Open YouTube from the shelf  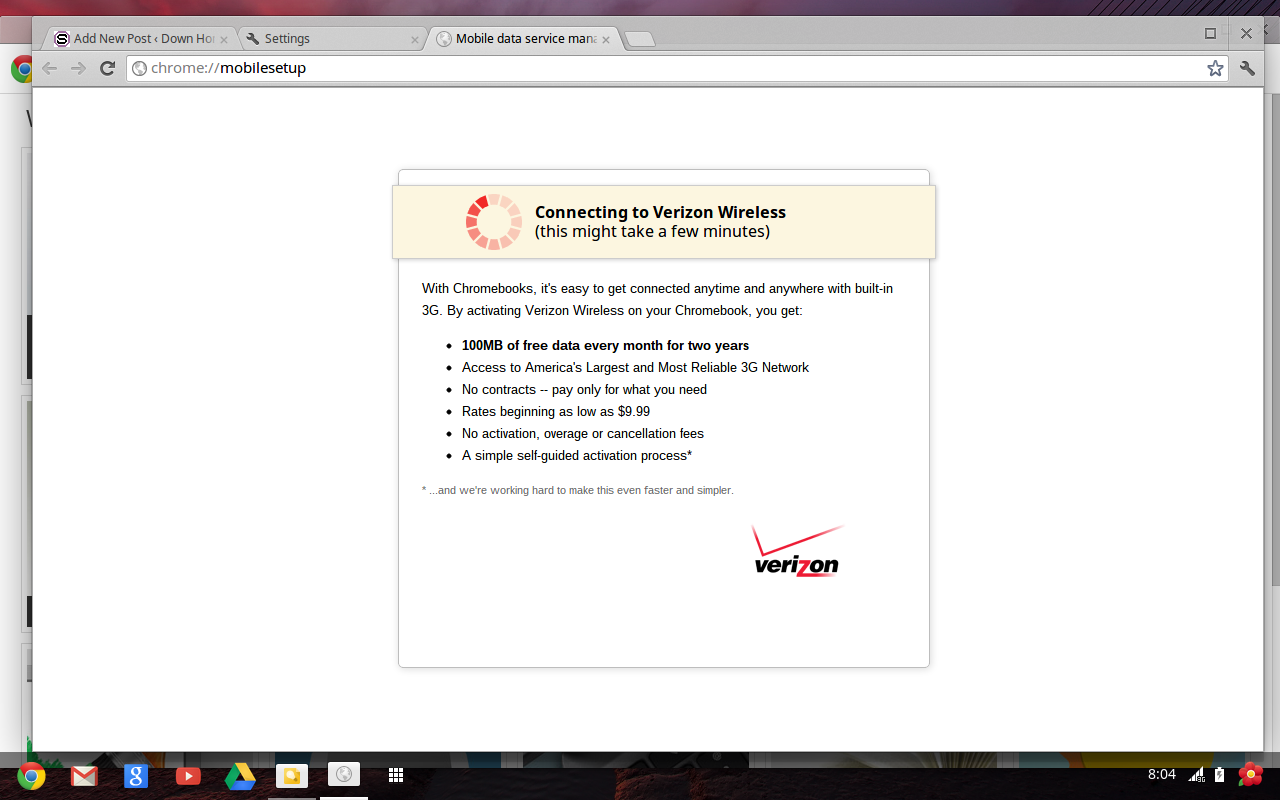point(188,776)
